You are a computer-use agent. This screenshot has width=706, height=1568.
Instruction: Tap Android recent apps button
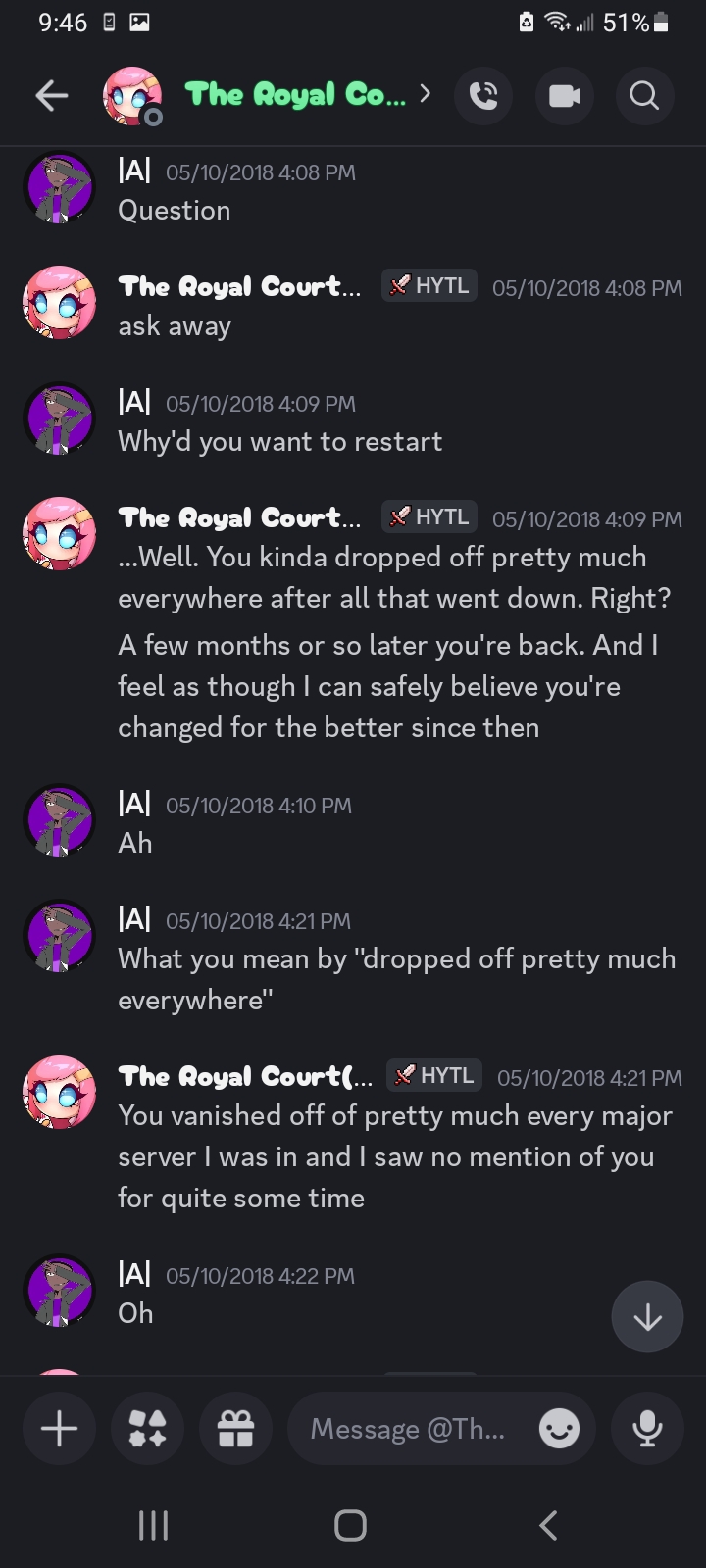point(153,1525)
